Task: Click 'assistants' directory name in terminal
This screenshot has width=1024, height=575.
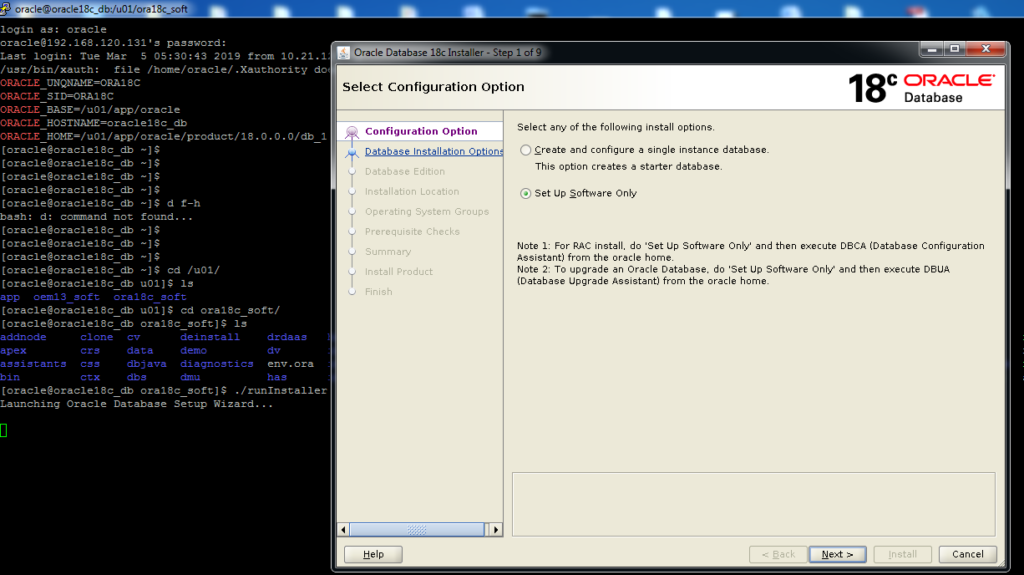Action: coord(33,364)
